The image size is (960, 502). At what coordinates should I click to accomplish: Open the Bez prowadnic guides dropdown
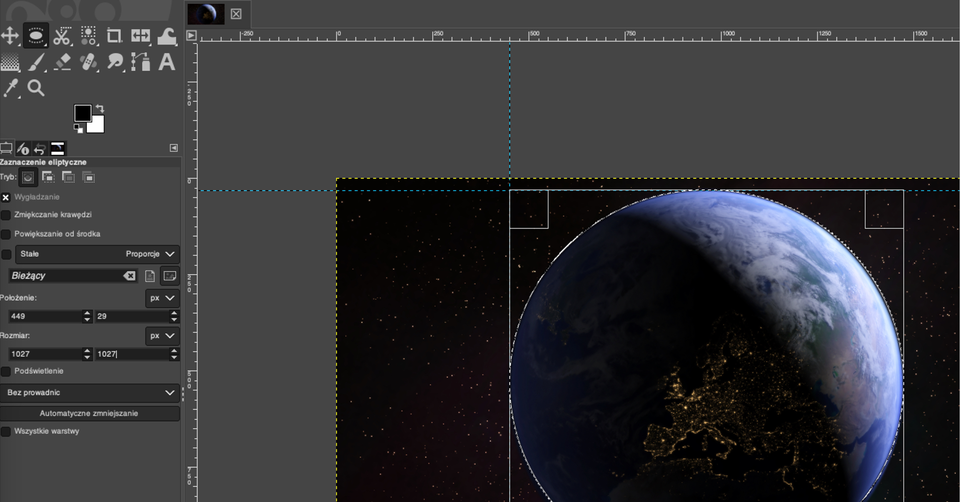click(x=91, y=393)
